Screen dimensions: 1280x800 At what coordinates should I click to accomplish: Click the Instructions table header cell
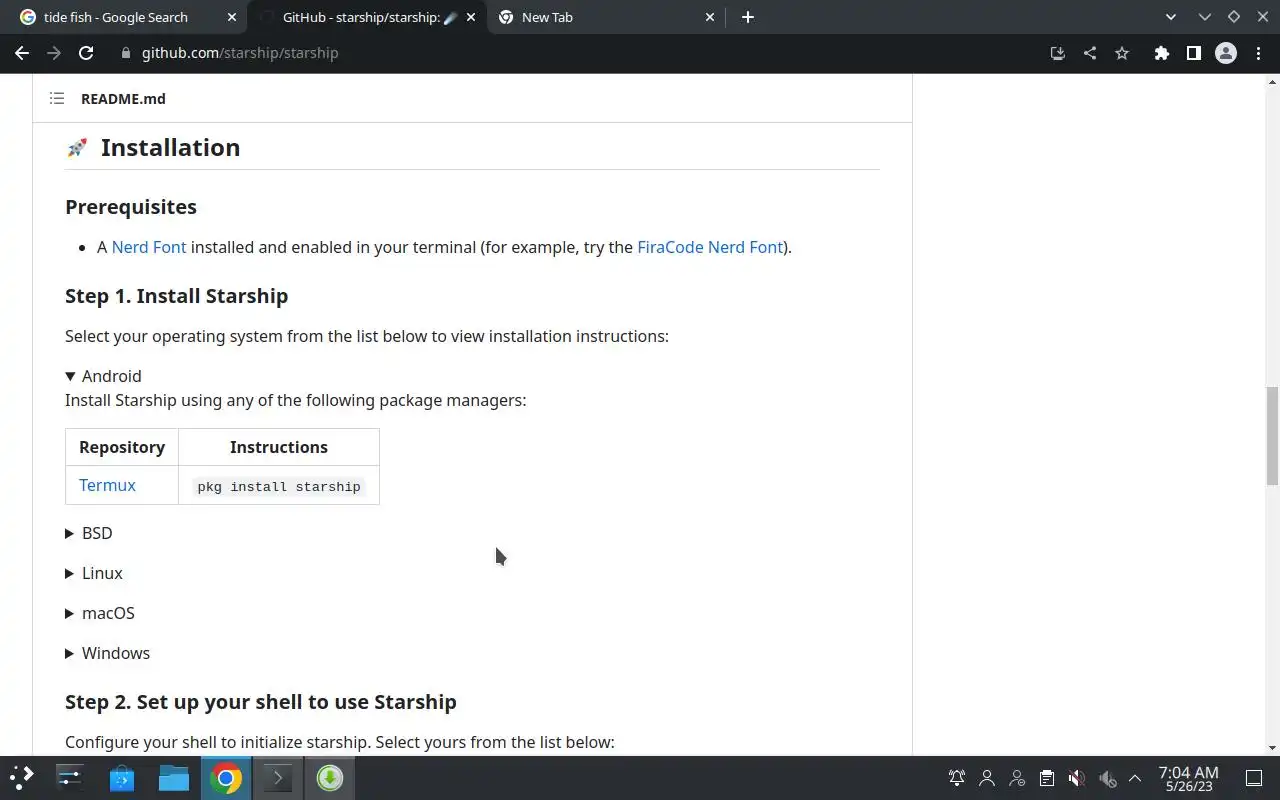[x=279, y=447]
